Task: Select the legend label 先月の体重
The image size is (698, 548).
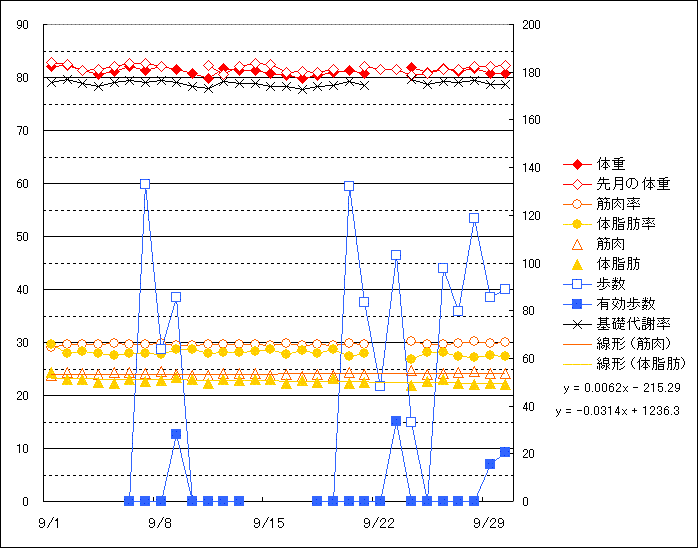Action: [633, 184]
